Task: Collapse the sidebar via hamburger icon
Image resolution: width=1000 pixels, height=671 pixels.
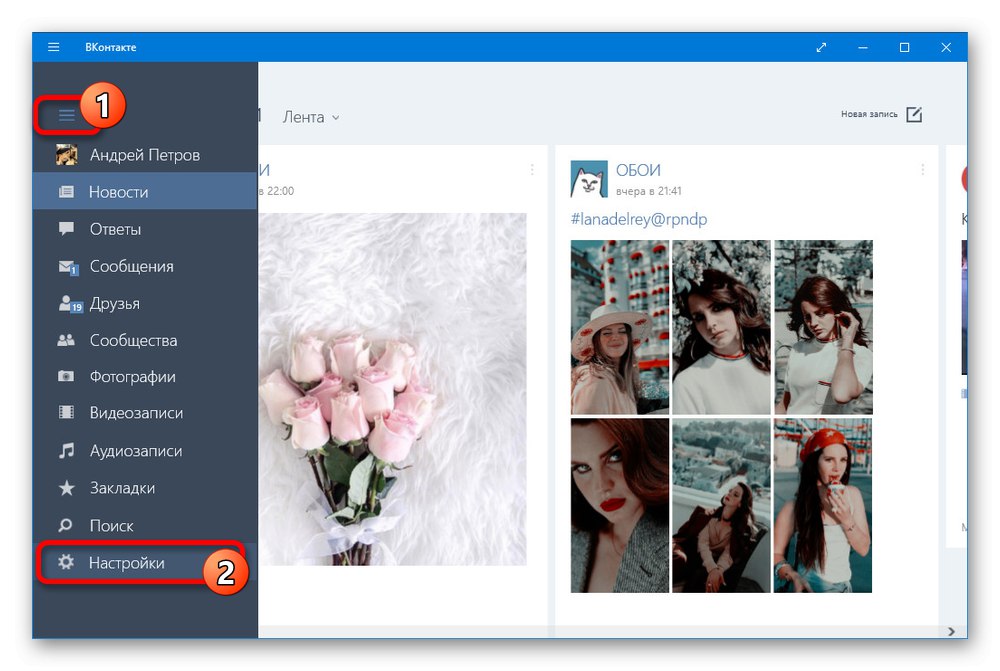Action: [66, 115]
